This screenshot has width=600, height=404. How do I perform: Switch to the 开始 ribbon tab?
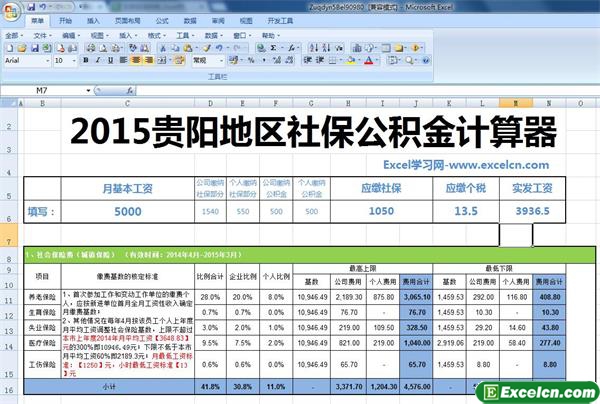tap(65, 21)
